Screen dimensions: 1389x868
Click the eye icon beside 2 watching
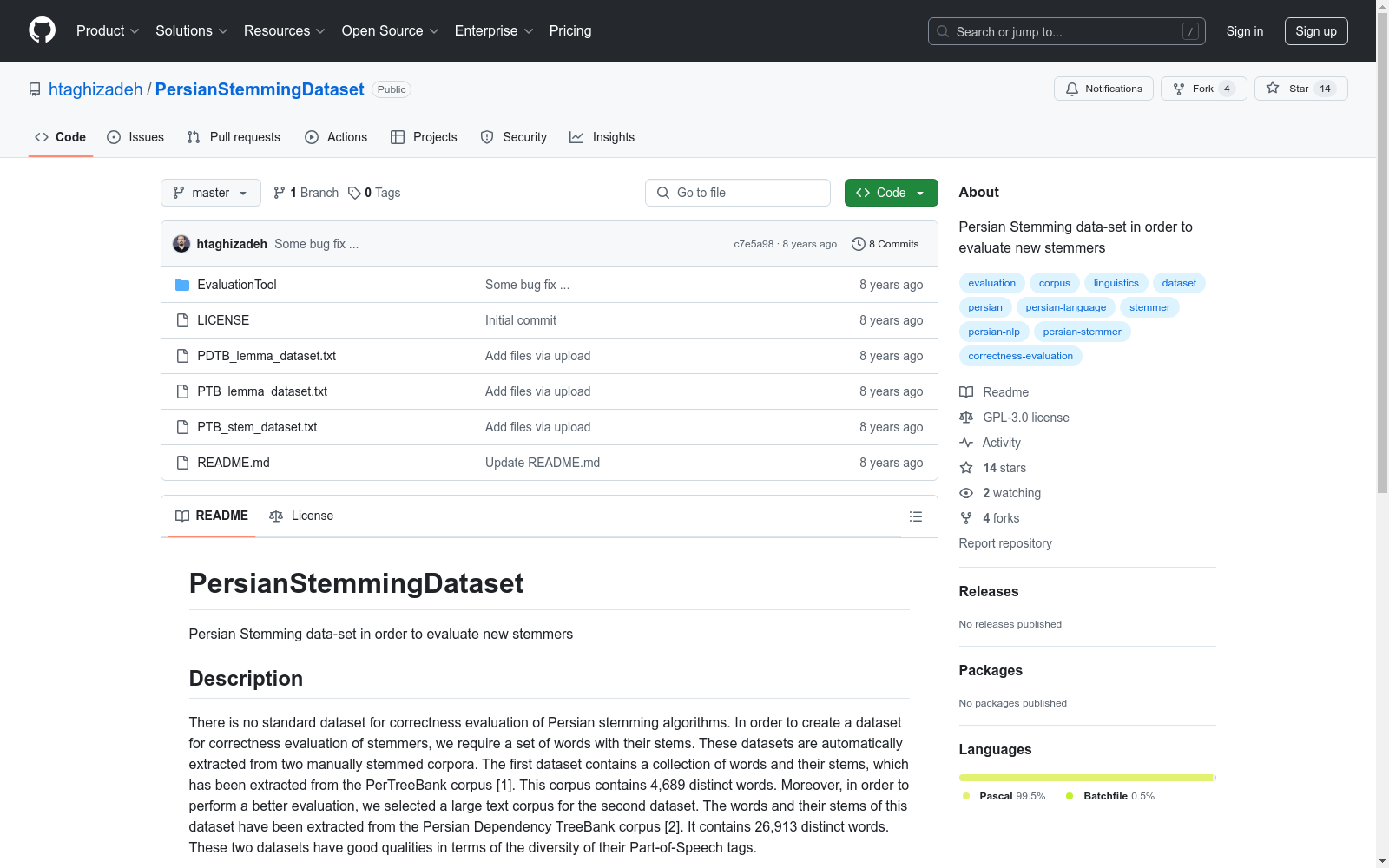966,493
